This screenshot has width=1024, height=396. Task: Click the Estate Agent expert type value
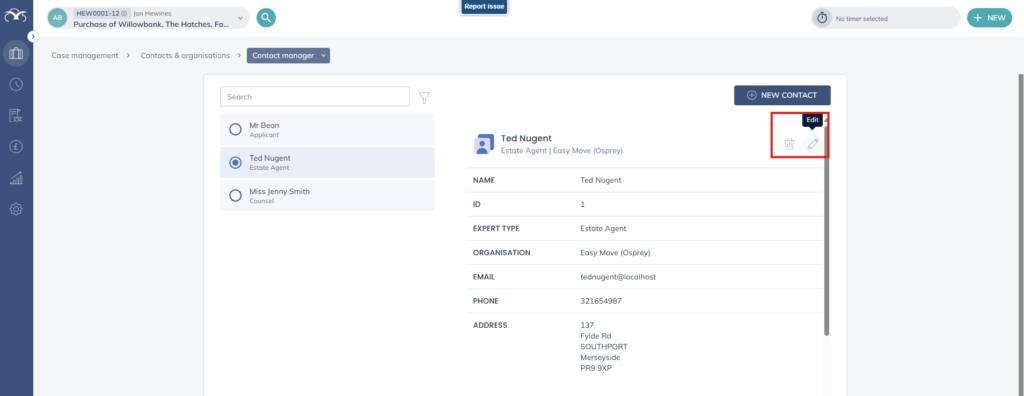[603, 229]
